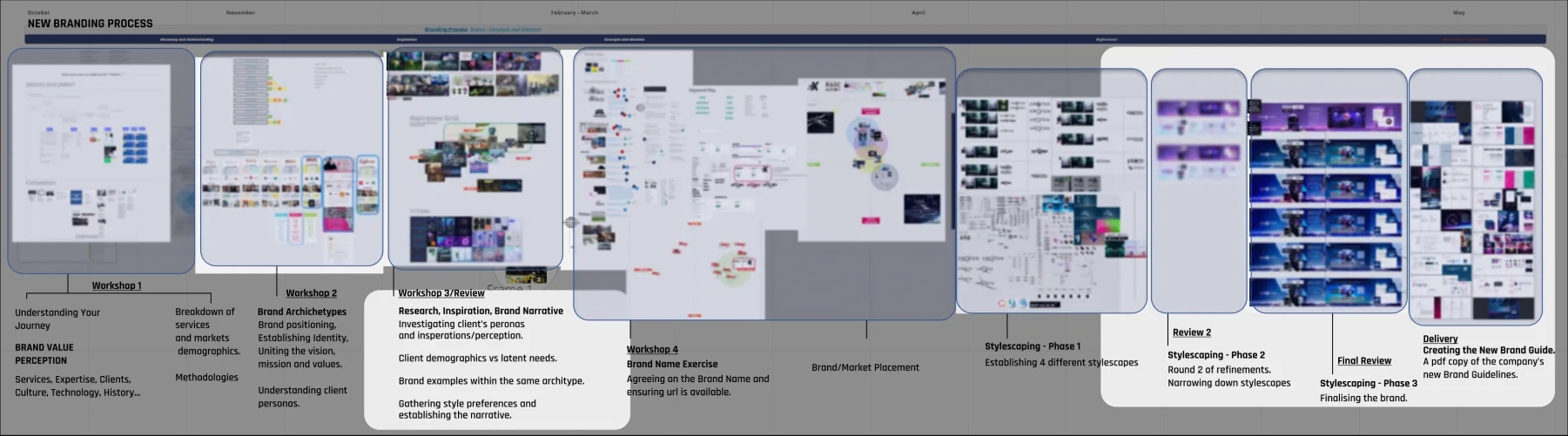The width and height of the screenshot is (1568, 436).
Task: Select the Understanding client personas text
Action: pyautogui.click(x=302, y=397)
